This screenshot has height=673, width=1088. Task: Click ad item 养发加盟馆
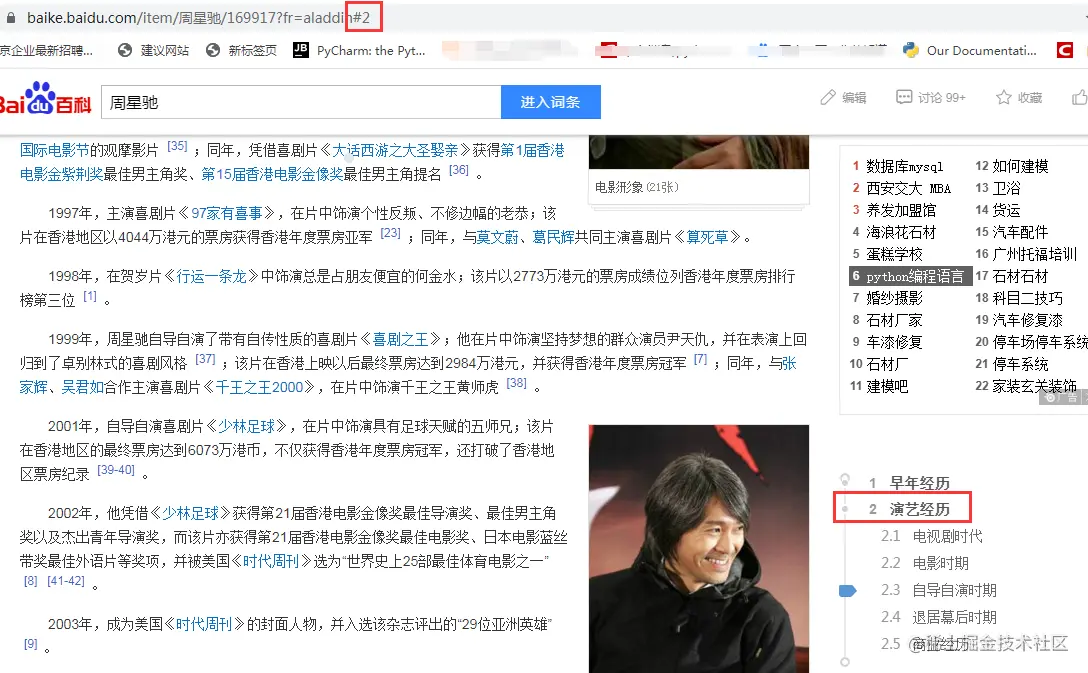pyautogui.click(x=901, y=210)
